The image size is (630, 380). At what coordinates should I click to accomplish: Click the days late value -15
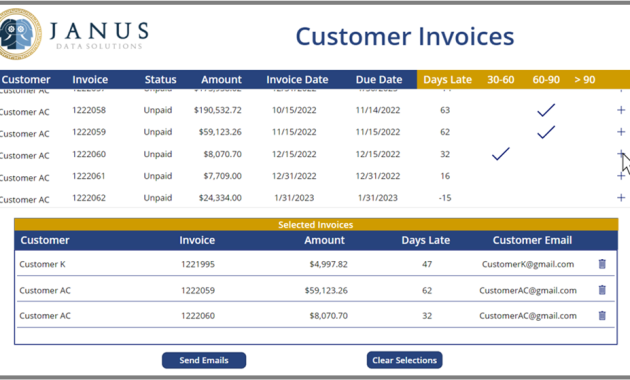[x=445, y=198]
